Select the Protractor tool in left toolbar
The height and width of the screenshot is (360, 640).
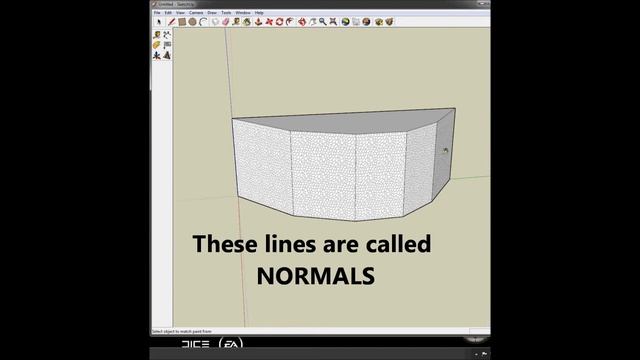[x=157, y=45]
